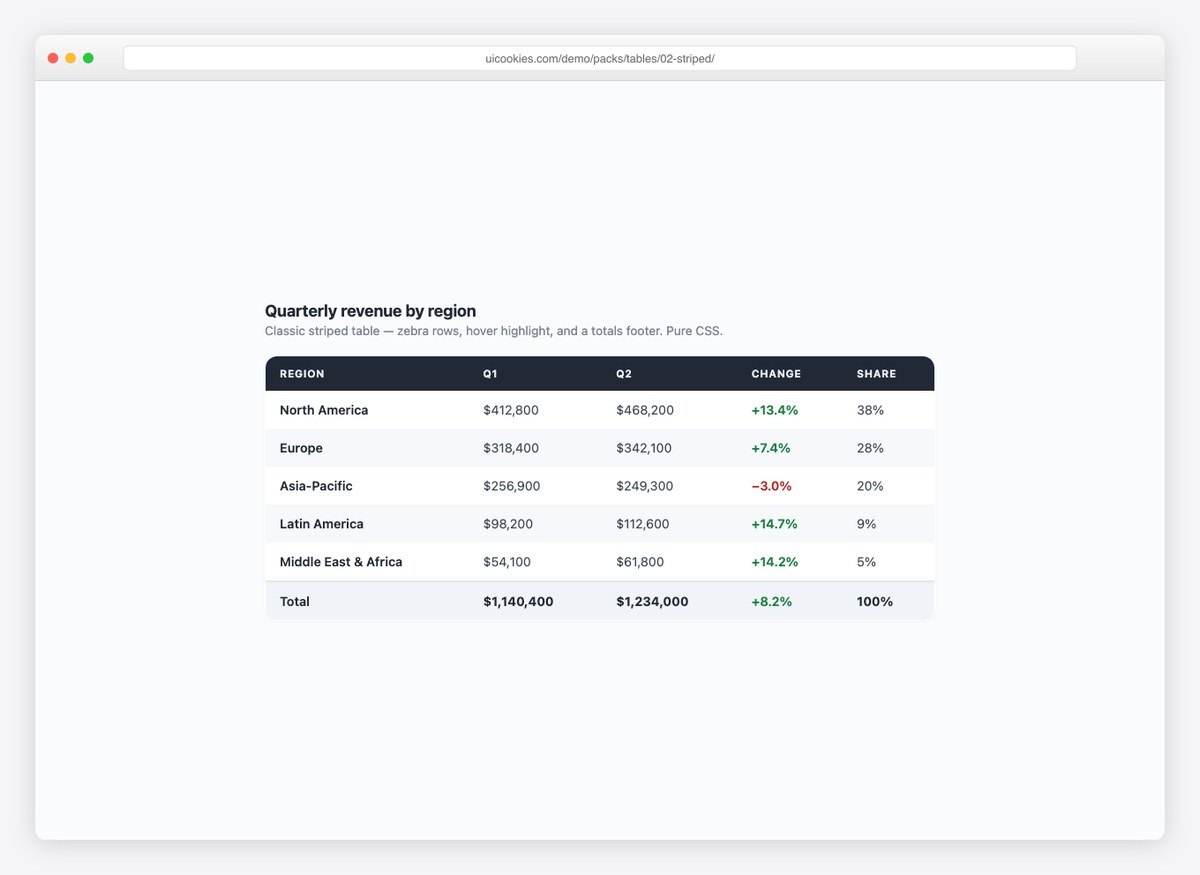
Task: Select the Latin America row label
Action: click(x=322, y=524)
